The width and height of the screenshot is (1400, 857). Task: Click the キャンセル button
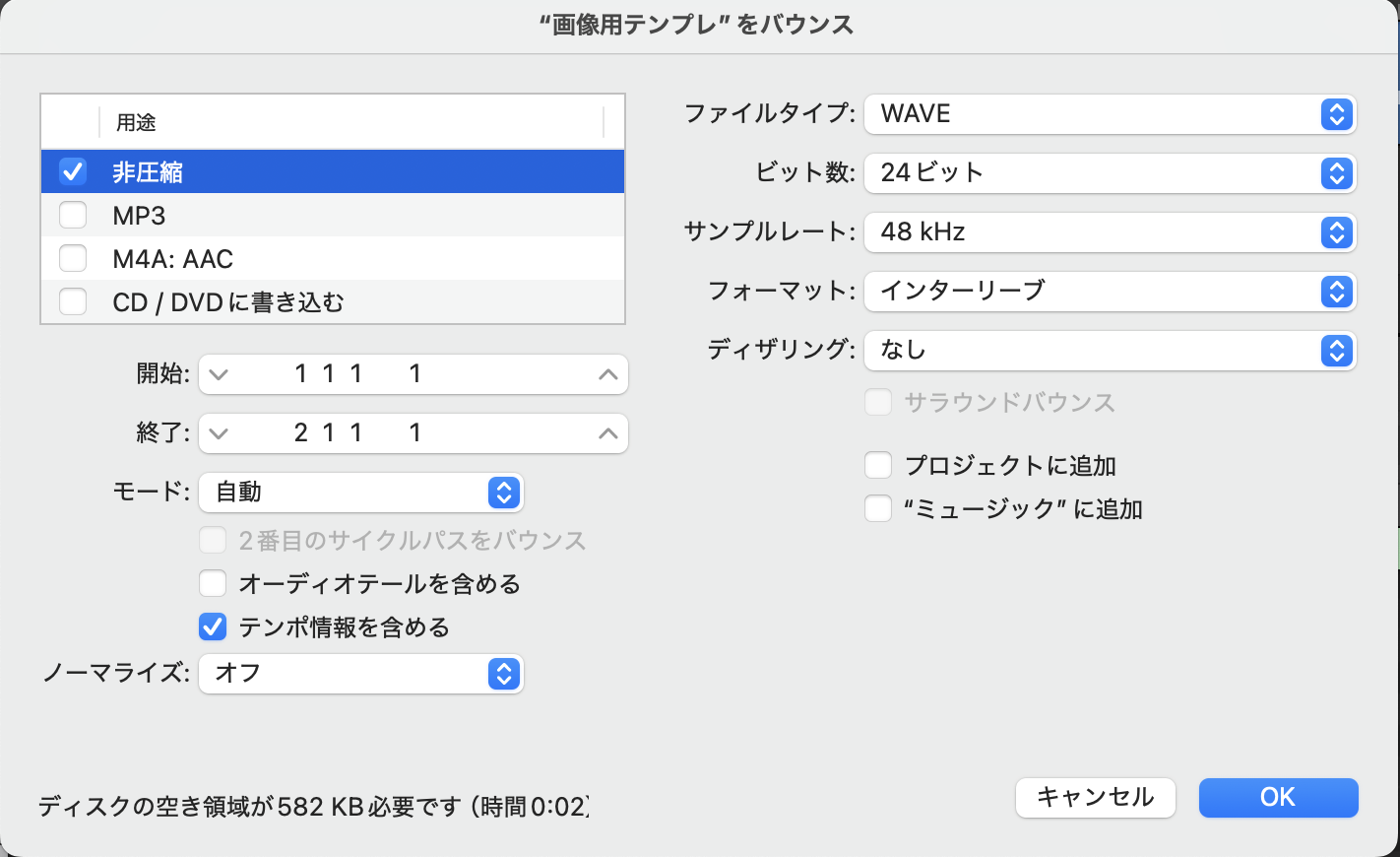[x=1096, y=798]
